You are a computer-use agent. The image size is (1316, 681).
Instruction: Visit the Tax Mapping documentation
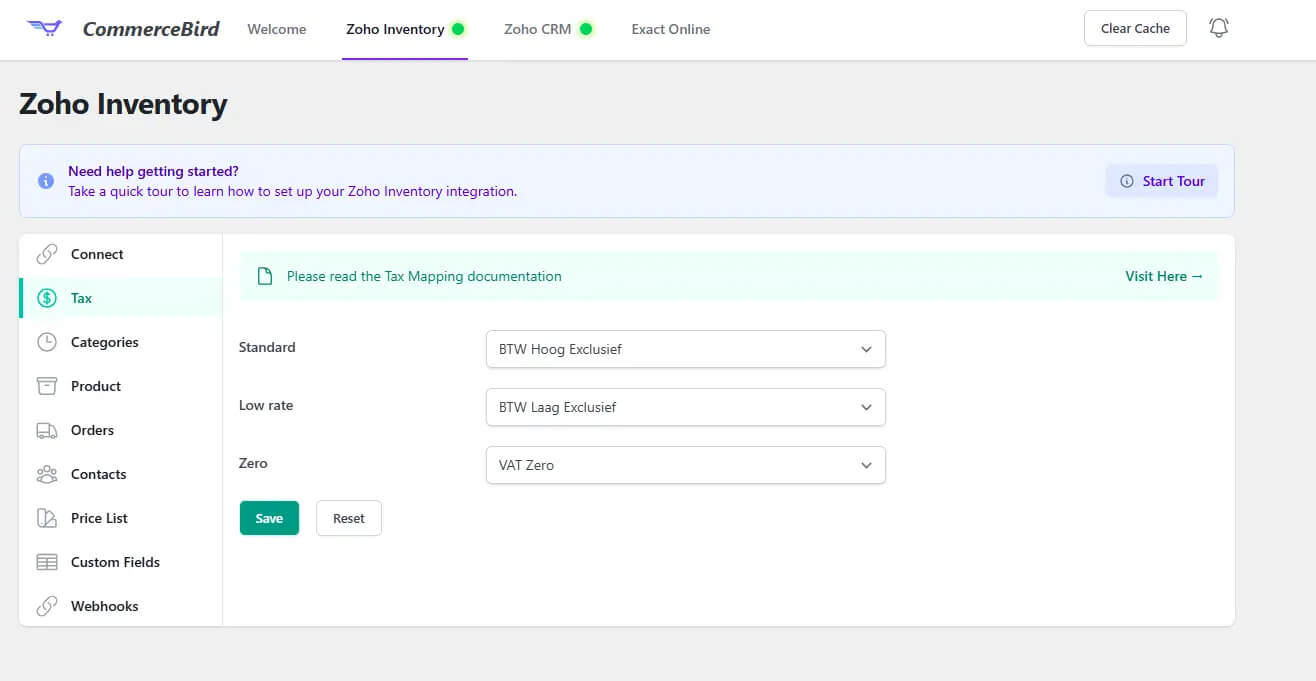(x=1163, y=276)
